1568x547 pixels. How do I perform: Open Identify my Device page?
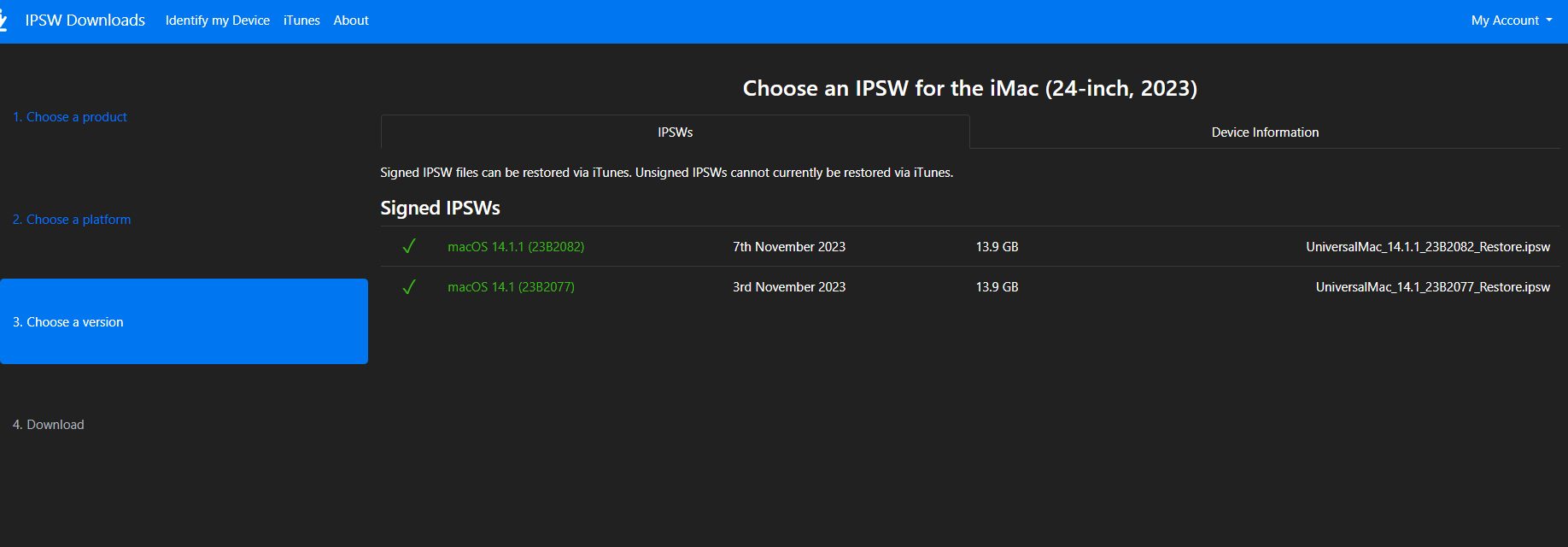tap(218, 21)
